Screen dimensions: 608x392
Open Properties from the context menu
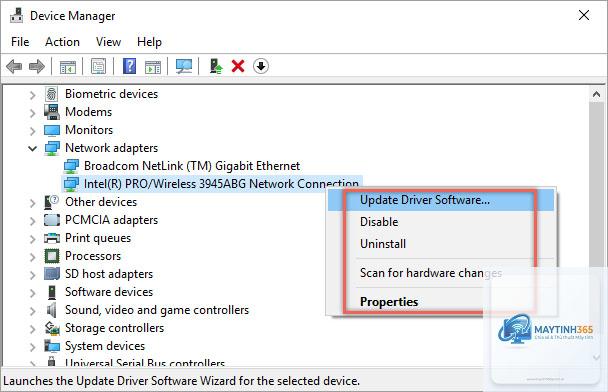[x=442, y=302]
